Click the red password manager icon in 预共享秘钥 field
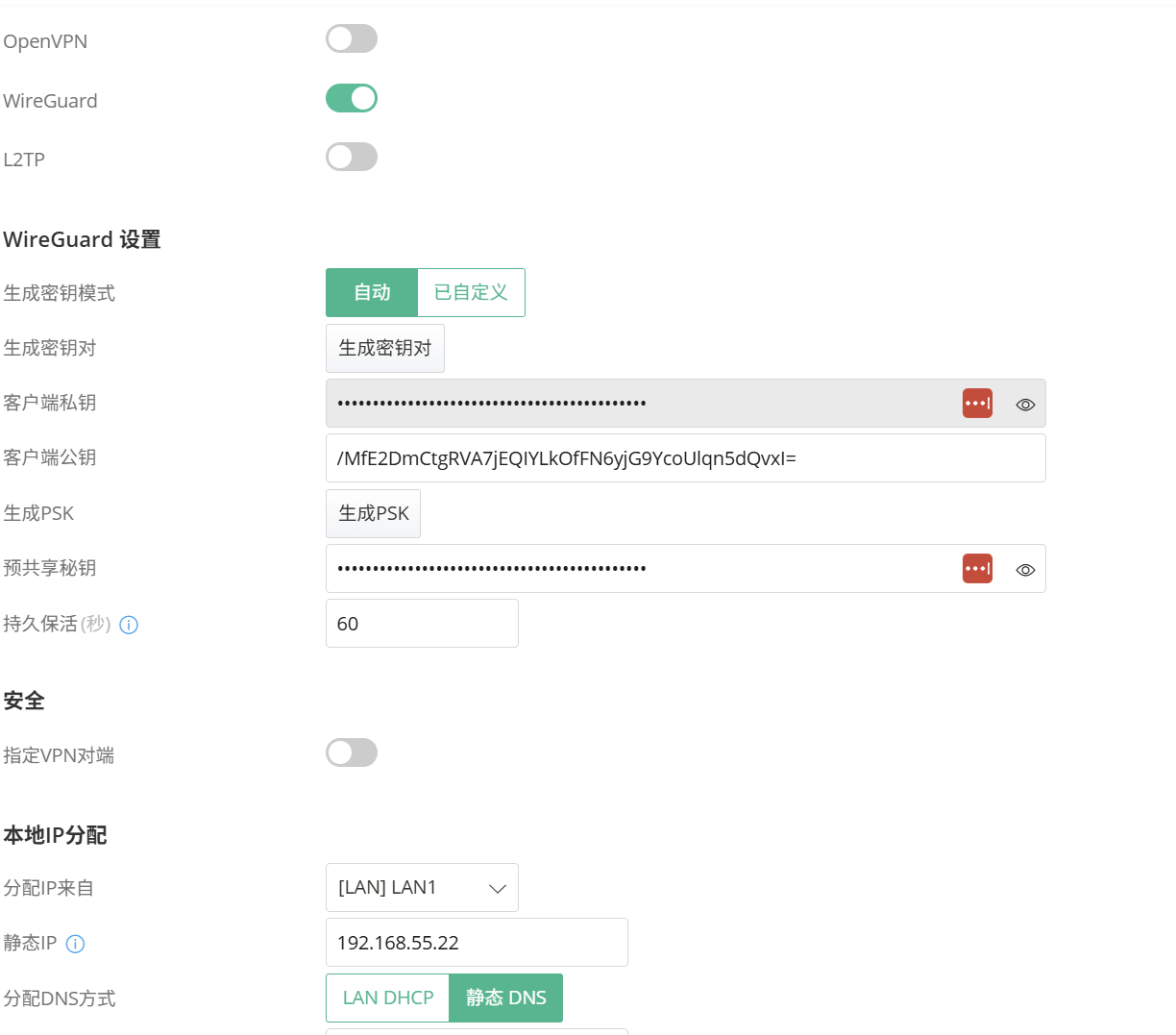 [977, 568]
